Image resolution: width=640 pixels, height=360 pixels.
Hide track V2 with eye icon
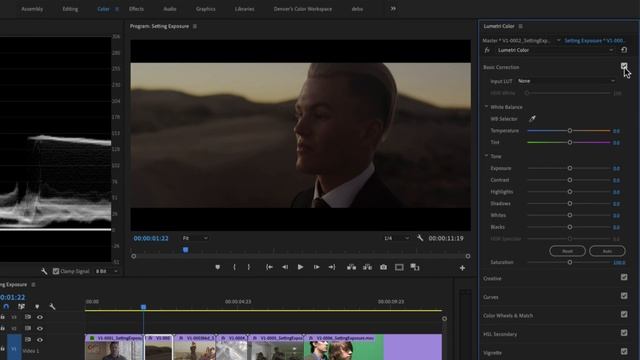pyautogui.click(x=40, y=328)
